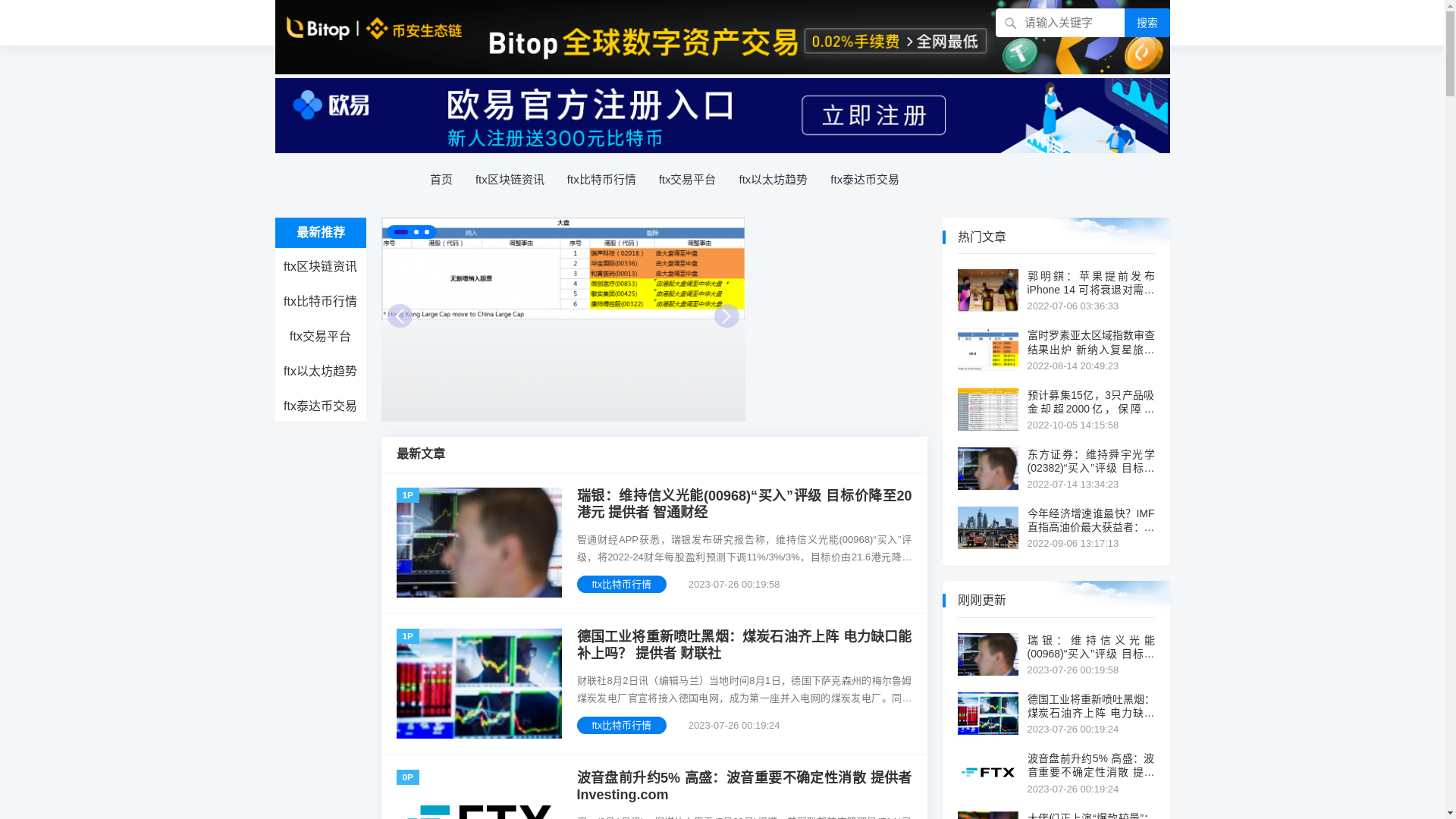Image resolution: width=1456 pixels, height=819 pixels.
Task: Open hot article thumbnail for 预计募集15亿
Action: (x=988, y=409)
